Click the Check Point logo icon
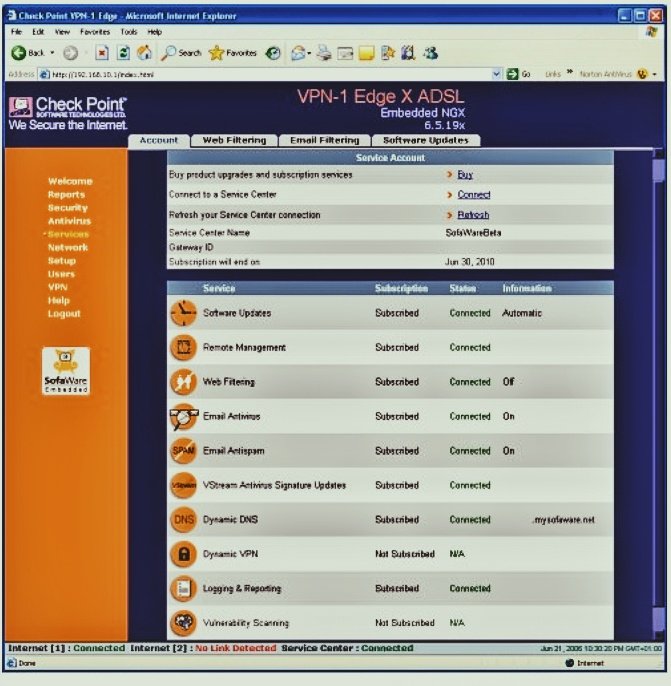Viewport: 671px width, 686px height. [21, 107]
